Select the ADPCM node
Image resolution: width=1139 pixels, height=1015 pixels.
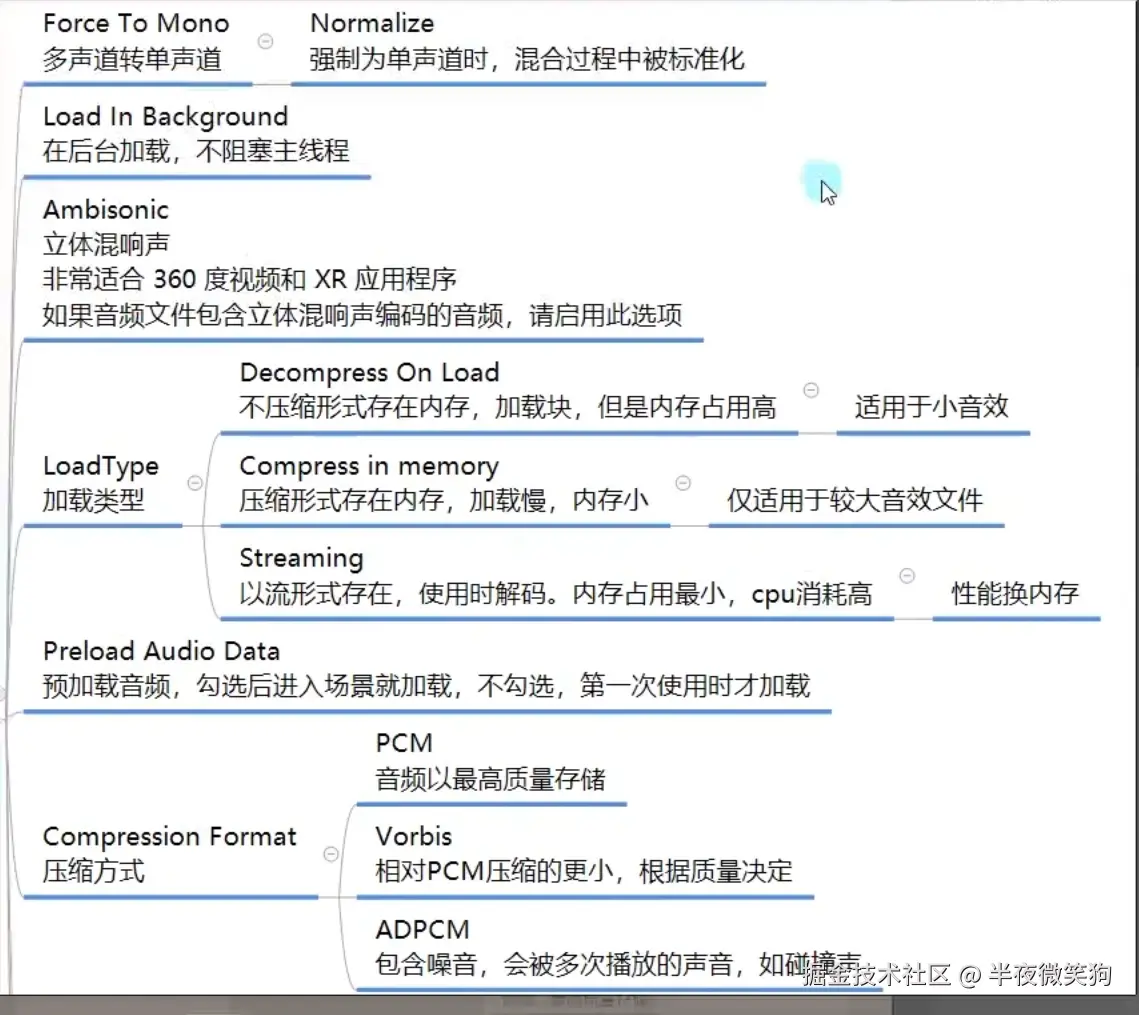pos(618,947)
